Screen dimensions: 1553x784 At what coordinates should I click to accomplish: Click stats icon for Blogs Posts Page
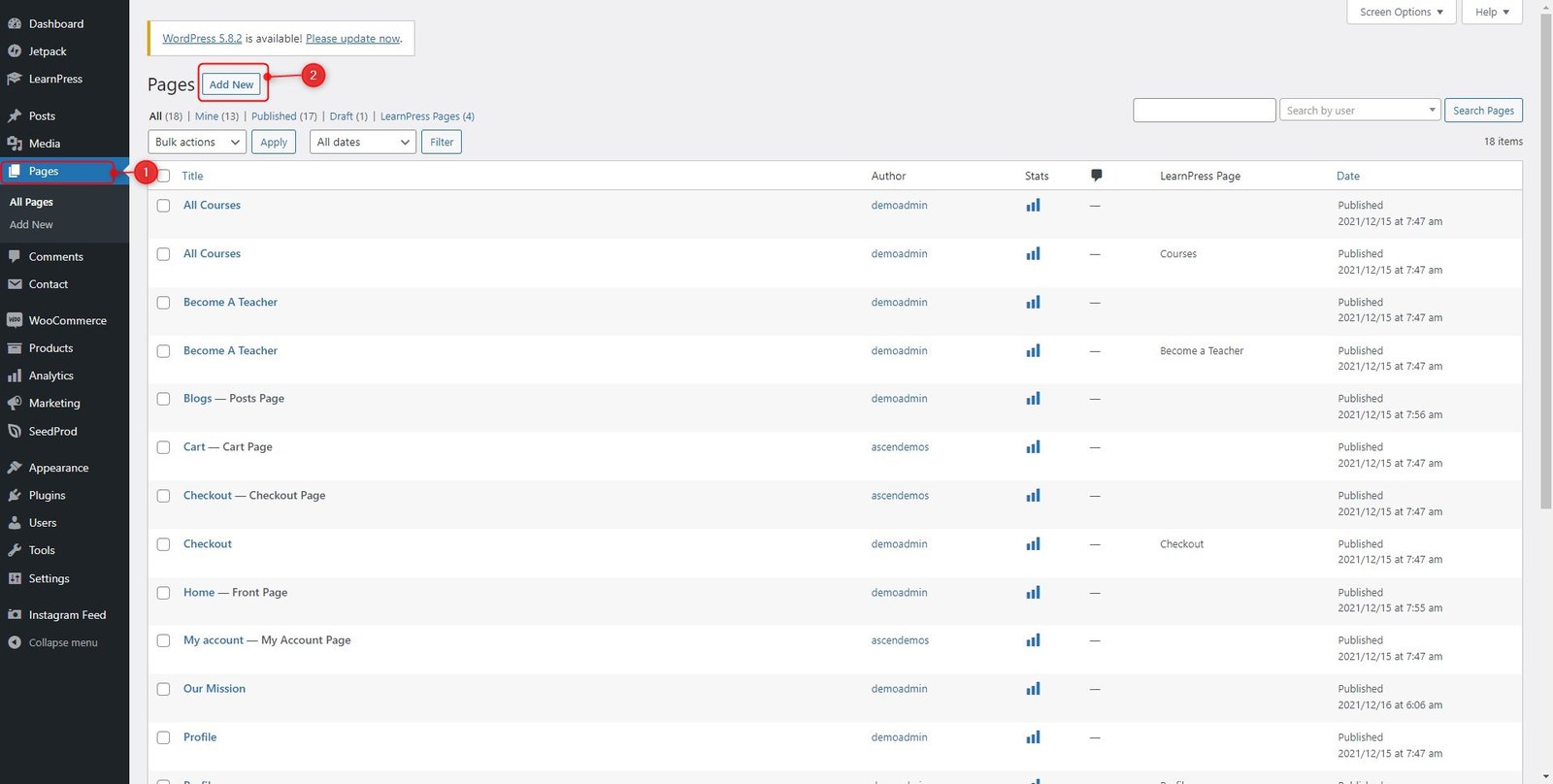pyautogui.click(x=1033, y=399)
